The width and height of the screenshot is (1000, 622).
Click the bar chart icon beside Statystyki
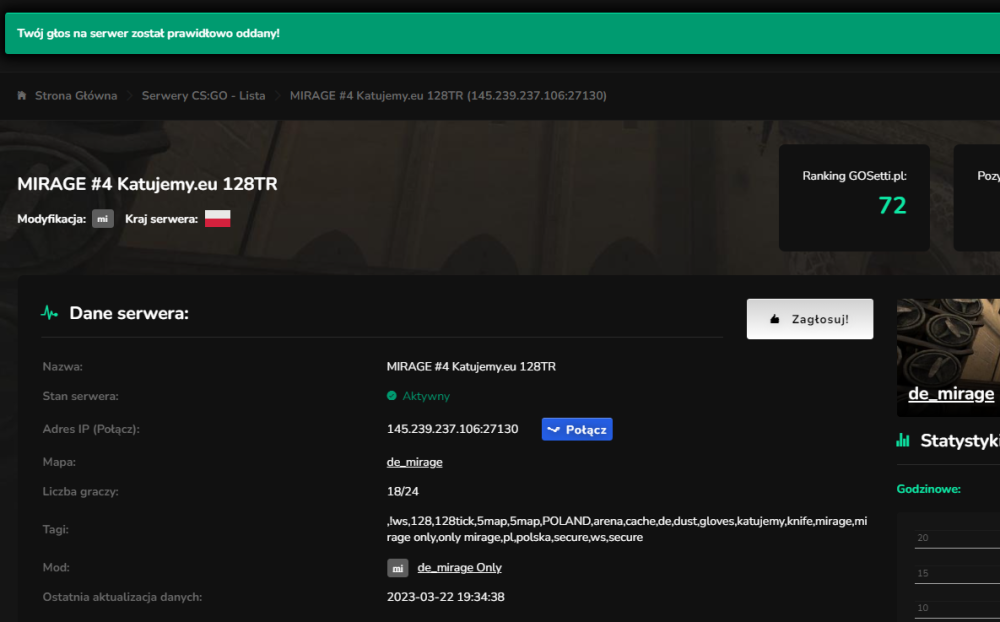point(903,440)
